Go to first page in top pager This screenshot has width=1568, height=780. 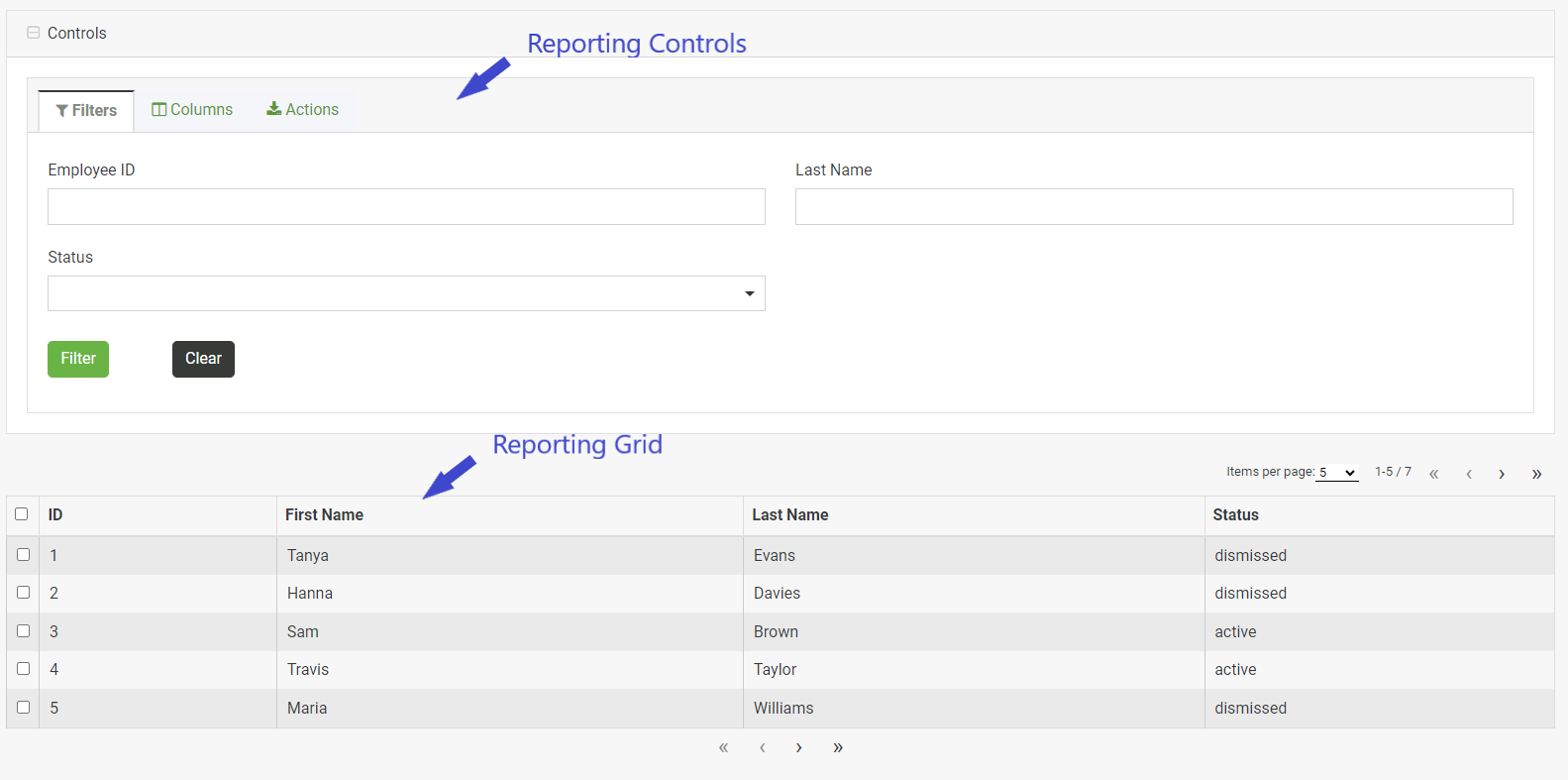1433,474
